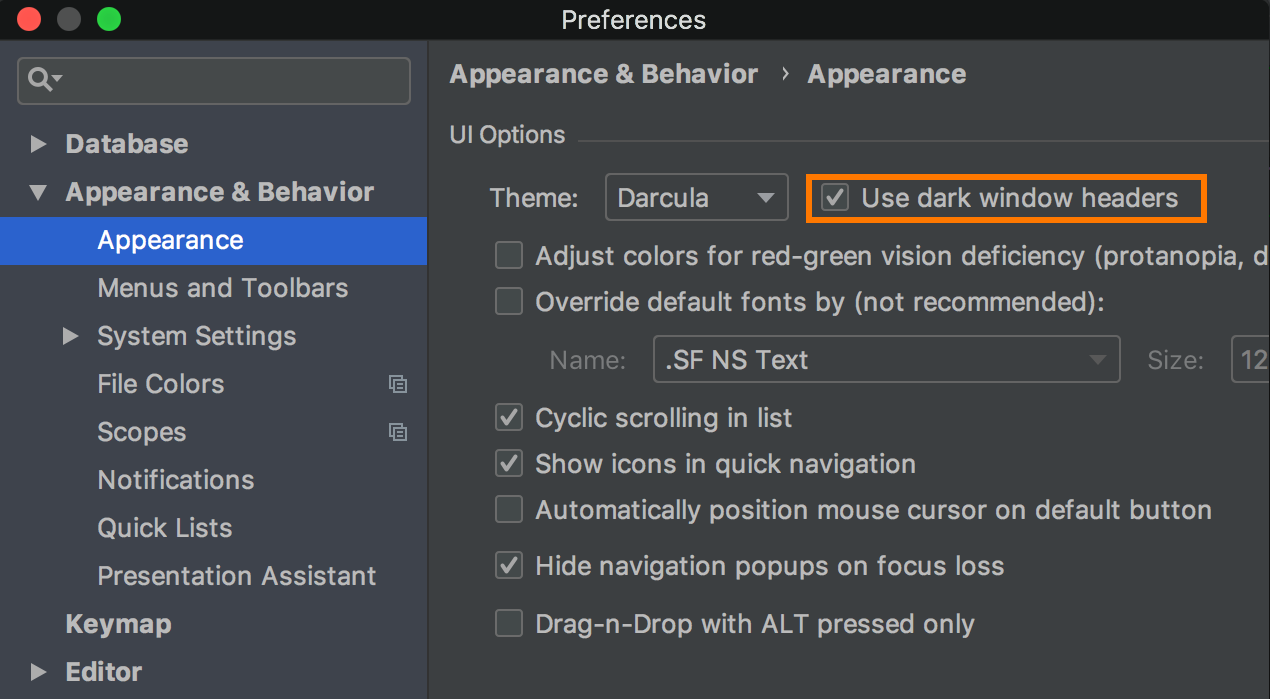
Task: Click the green zoom window button
Action: pos(108,19)
